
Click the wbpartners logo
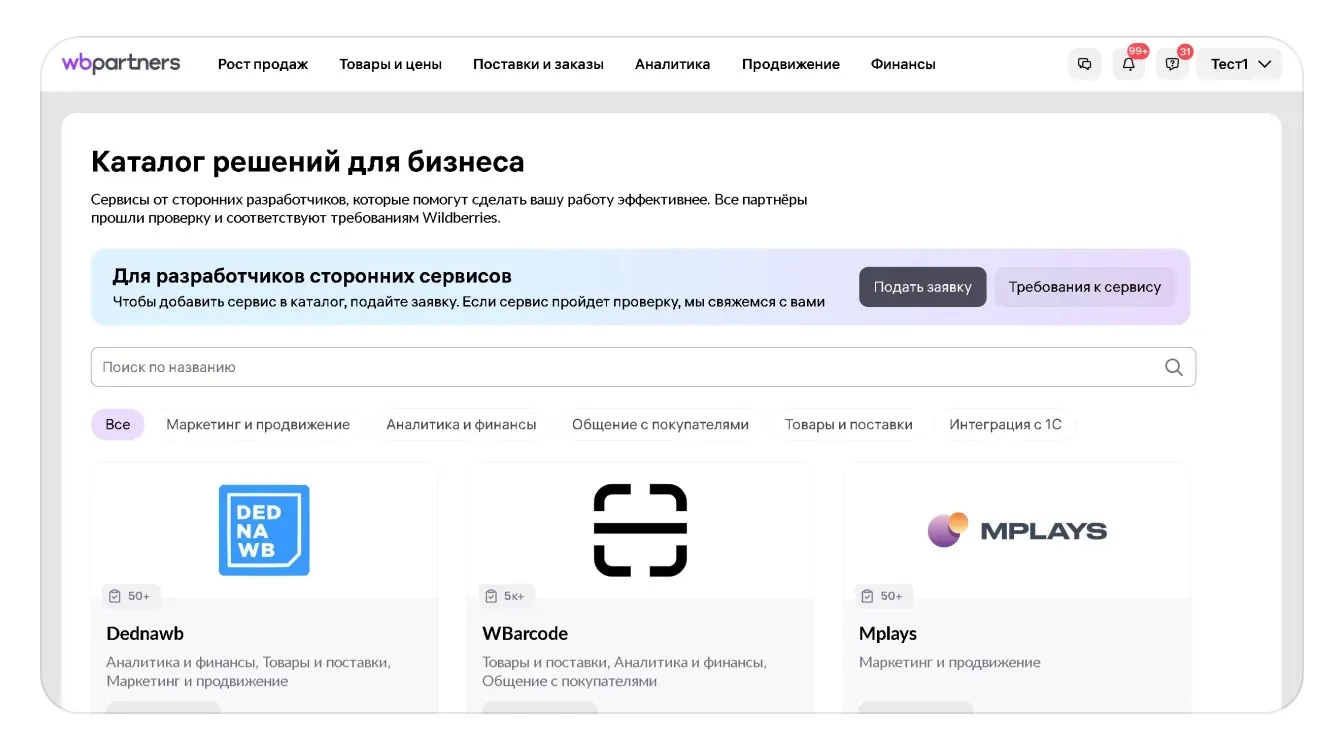(x=121, y=64)
